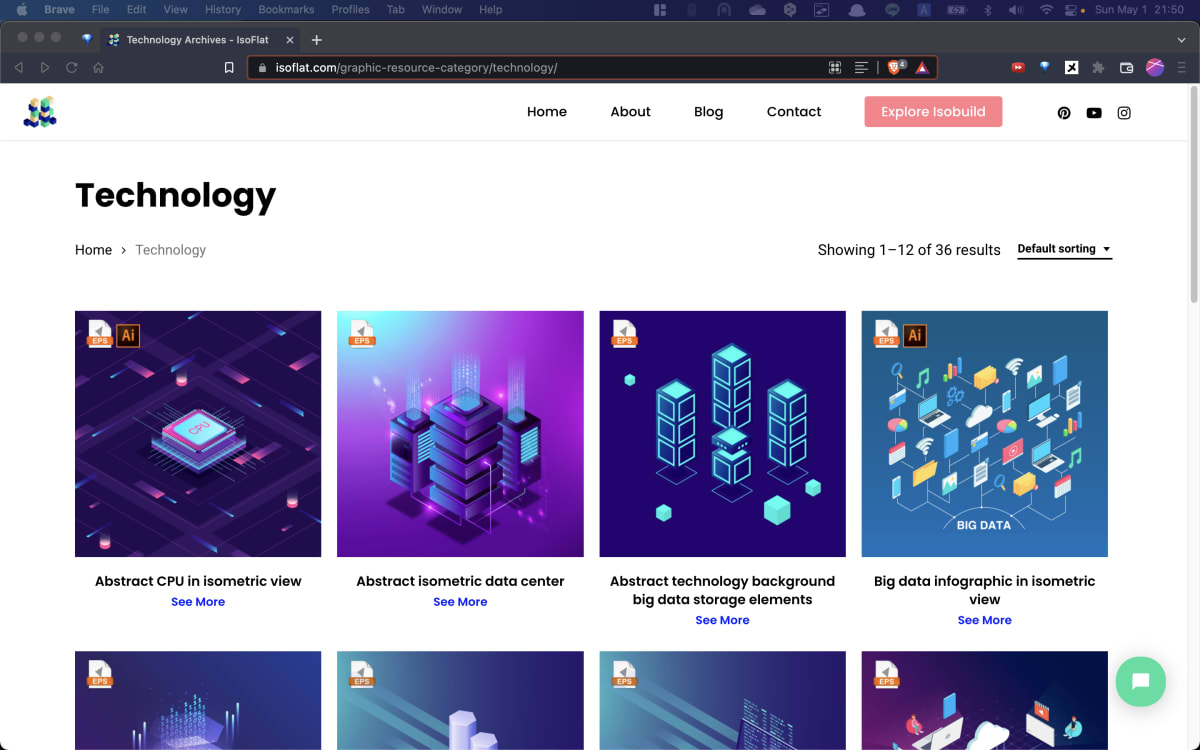Click See More under Big data infographic
This screenshot has height=750, width=1200.
pos(984,620)
